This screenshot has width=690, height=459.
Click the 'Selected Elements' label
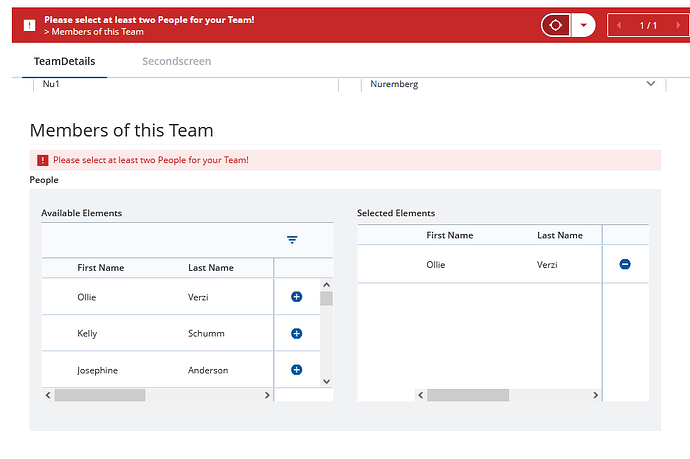click(x=396, y=213)
